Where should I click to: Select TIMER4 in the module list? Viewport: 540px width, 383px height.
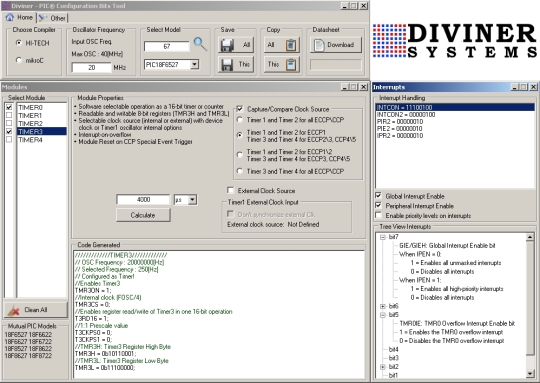[x=42, y=139]
